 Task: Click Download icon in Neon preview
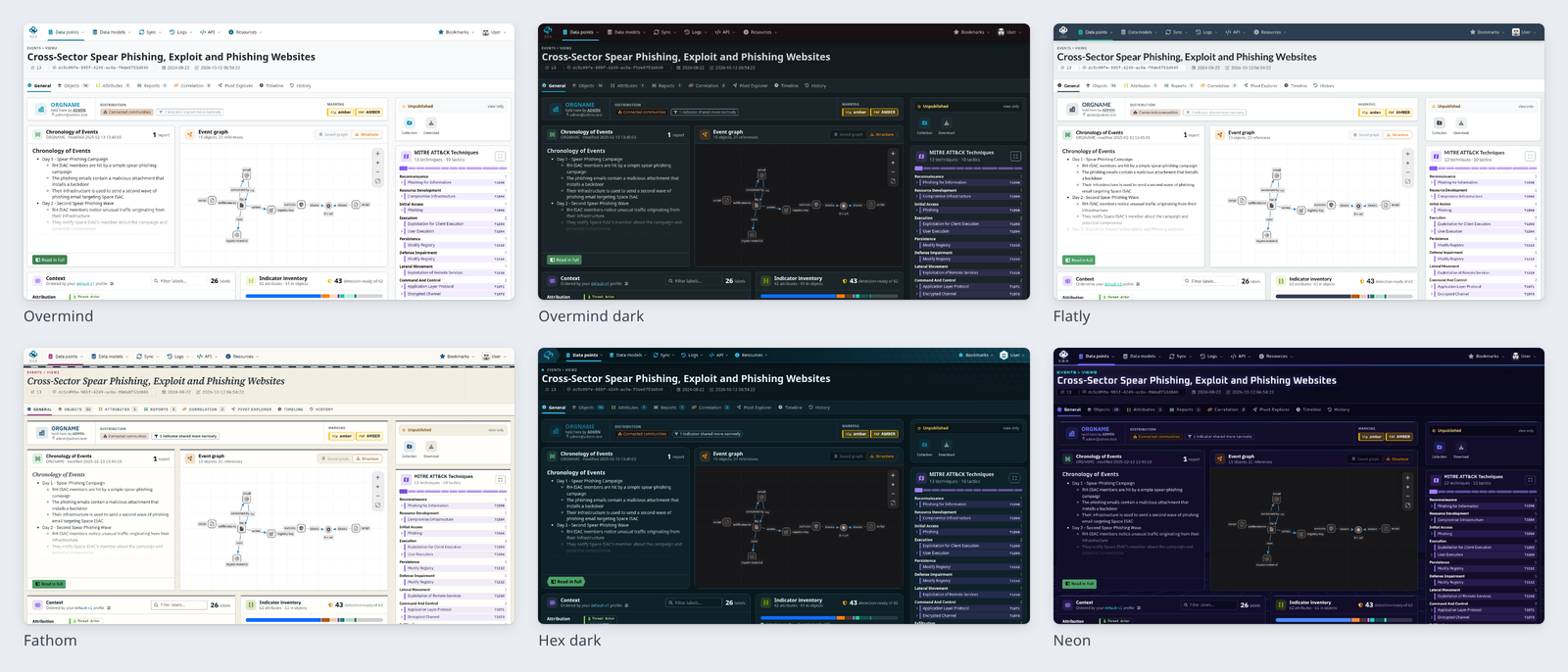pos(1461,448)
